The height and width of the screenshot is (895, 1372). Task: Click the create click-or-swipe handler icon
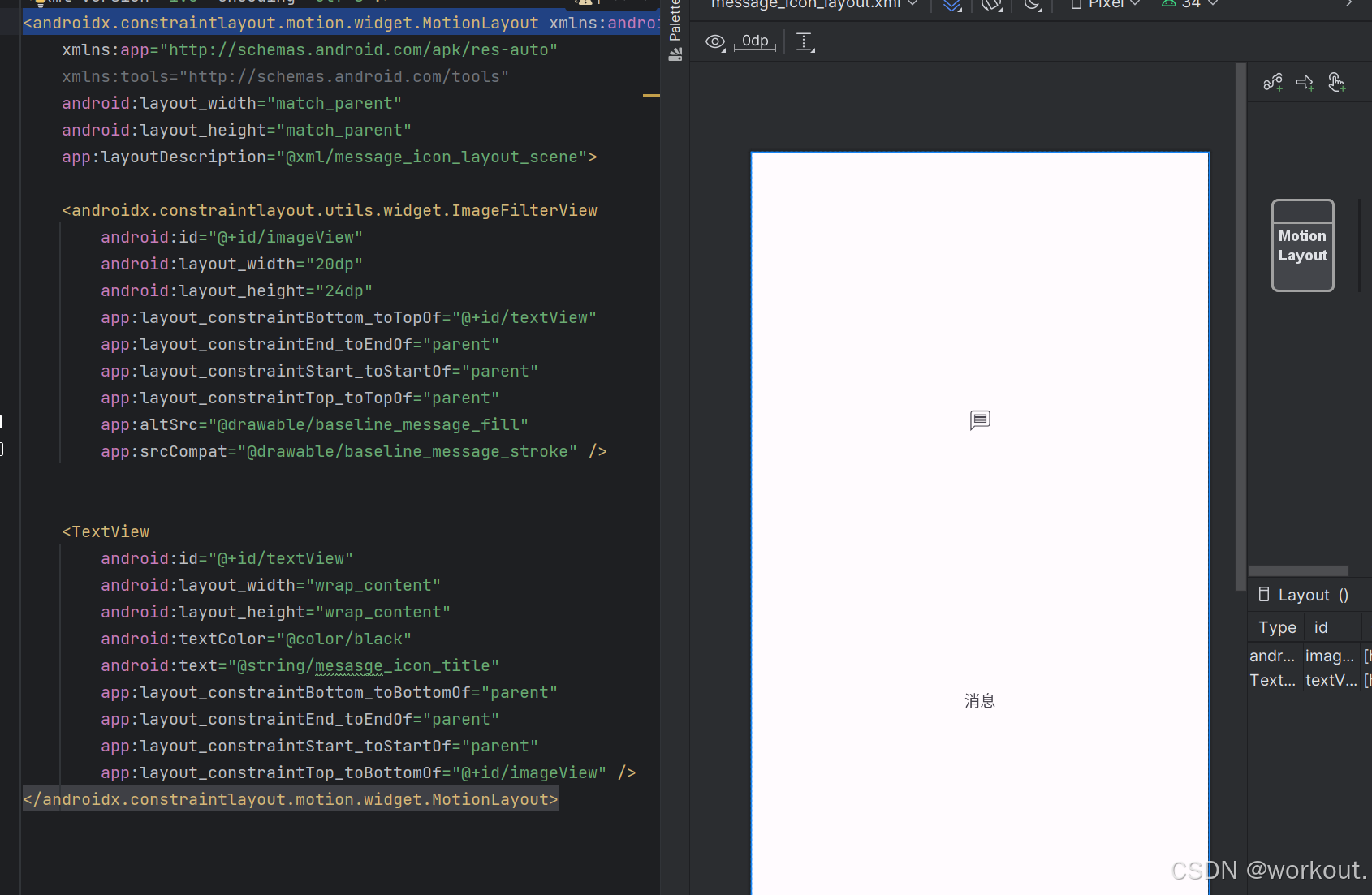pyautogui.click(x=1338, y=82)
